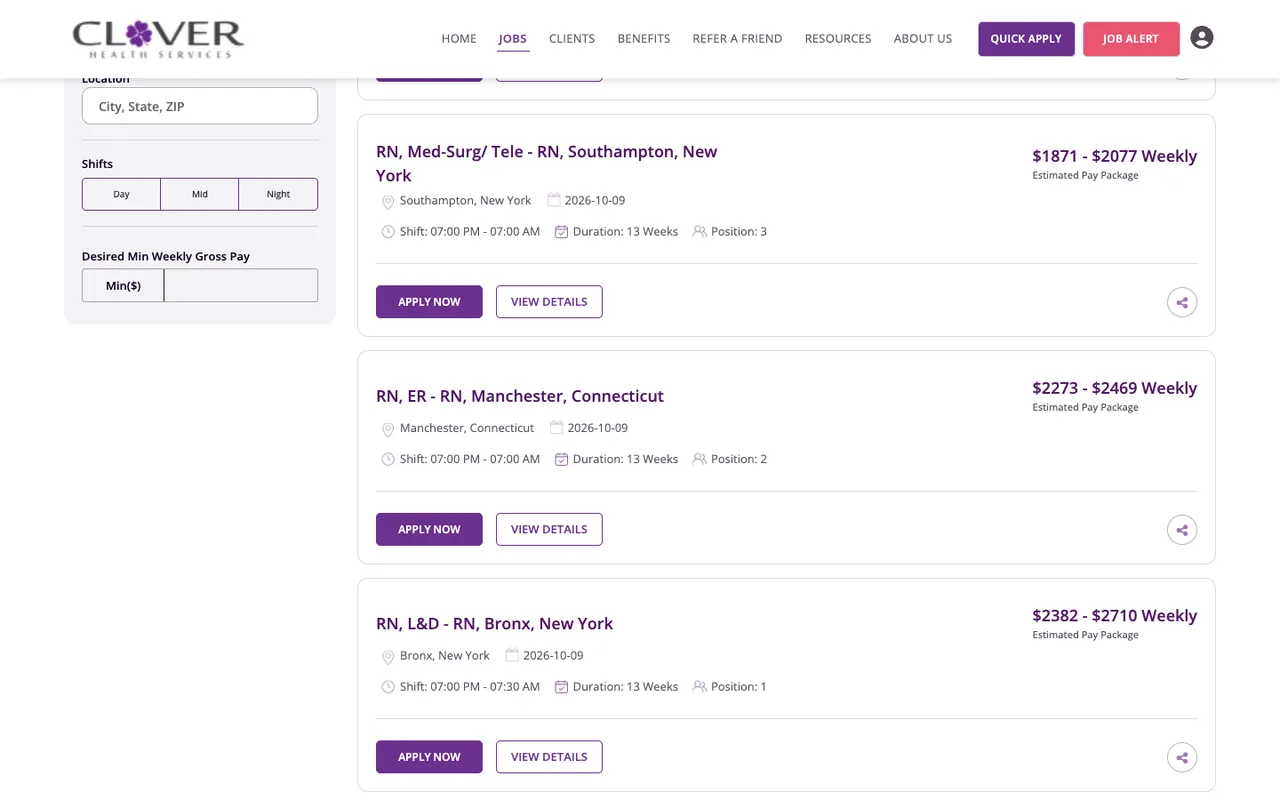
Task: Click the Position: 2 text
Action: (x=739, y=460)
